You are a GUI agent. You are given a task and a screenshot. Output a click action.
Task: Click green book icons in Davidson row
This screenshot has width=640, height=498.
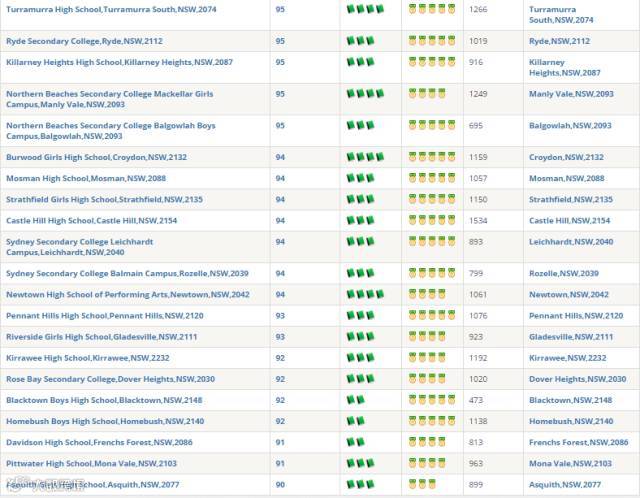356,442
